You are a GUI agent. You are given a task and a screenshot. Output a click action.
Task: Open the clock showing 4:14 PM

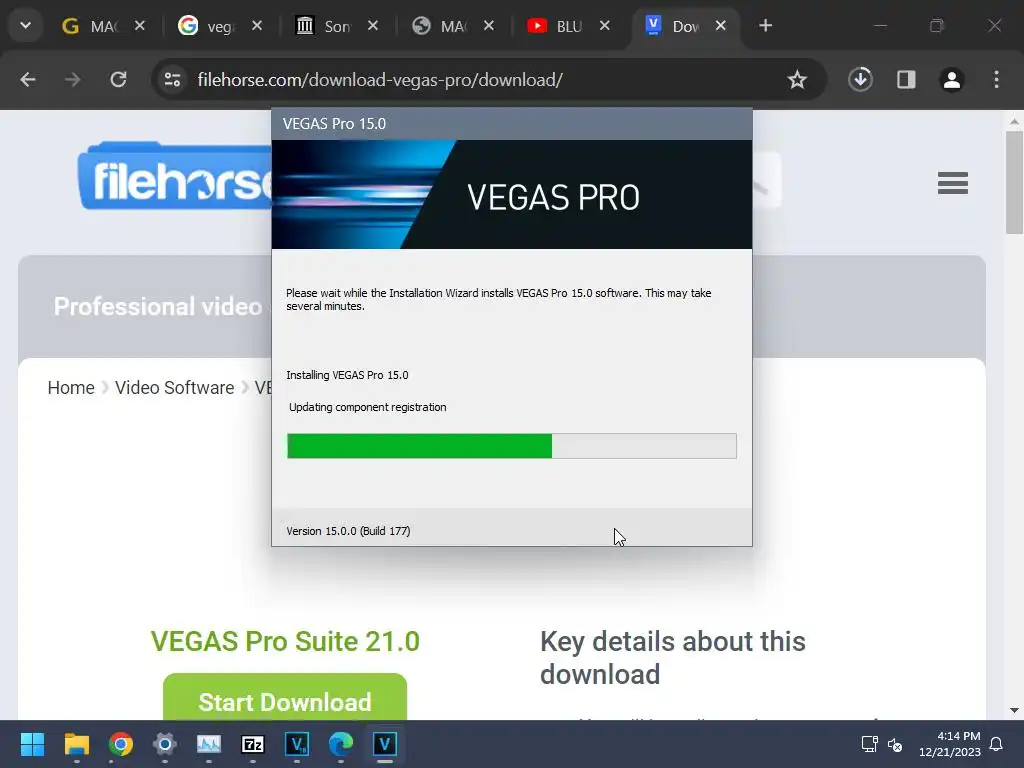950,744
